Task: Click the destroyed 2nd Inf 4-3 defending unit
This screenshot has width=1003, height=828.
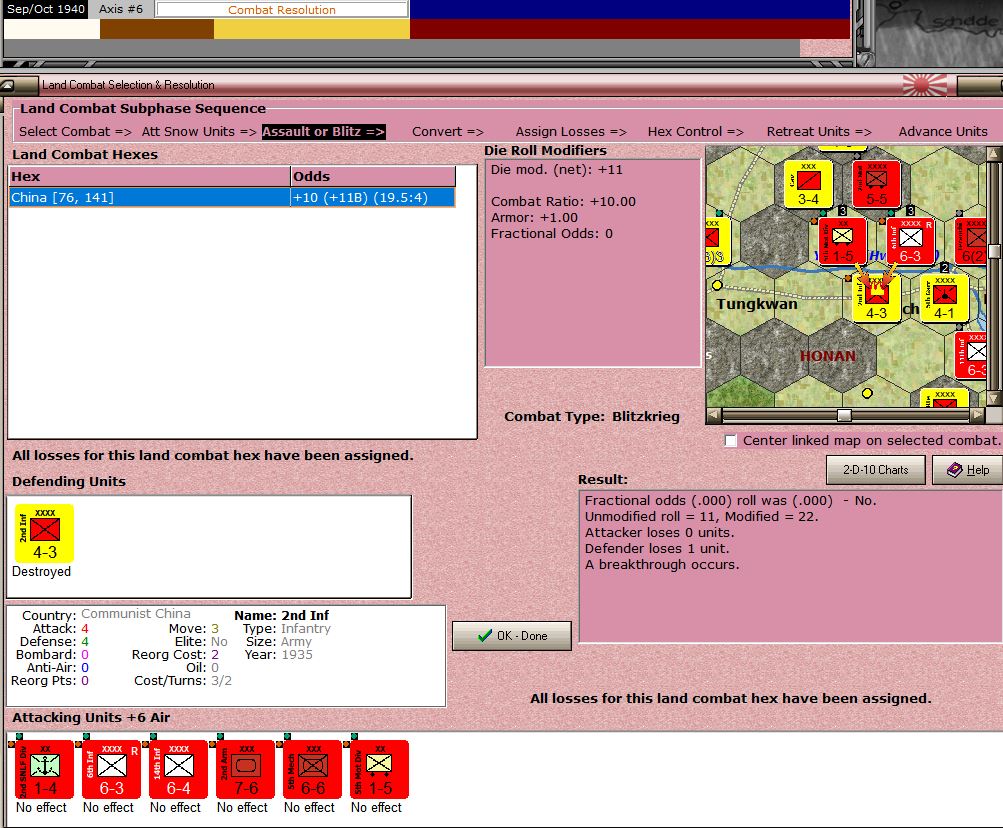Action: coord(44,533)
